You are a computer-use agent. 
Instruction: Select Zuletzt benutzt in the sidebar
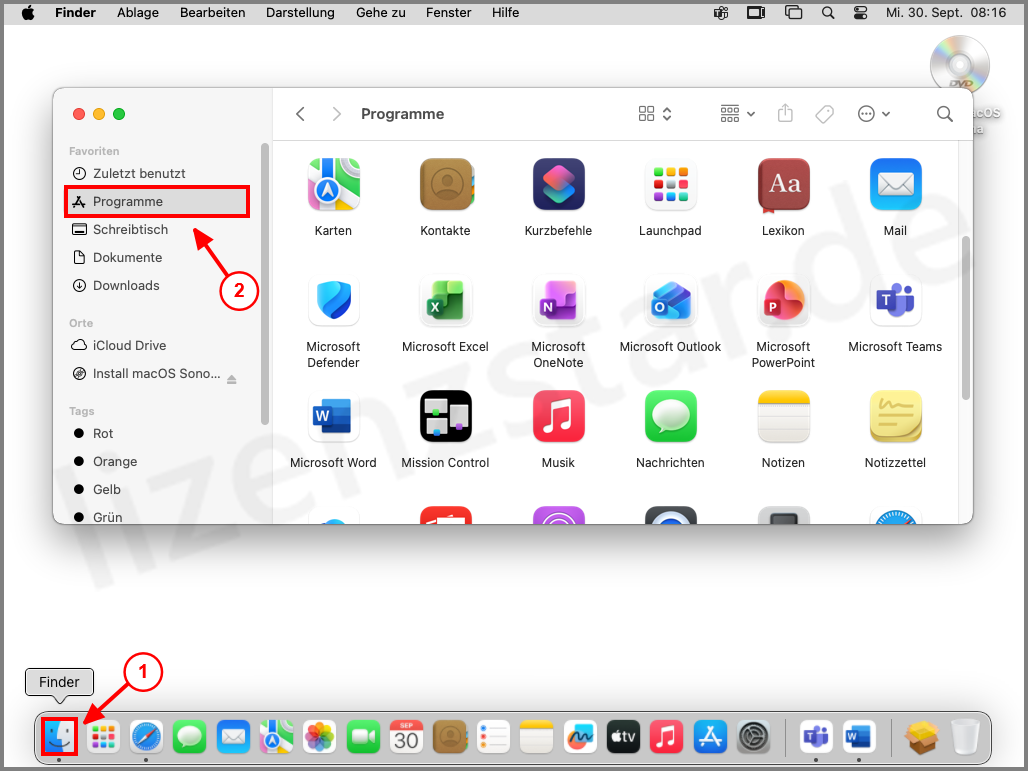click(157, 174)
